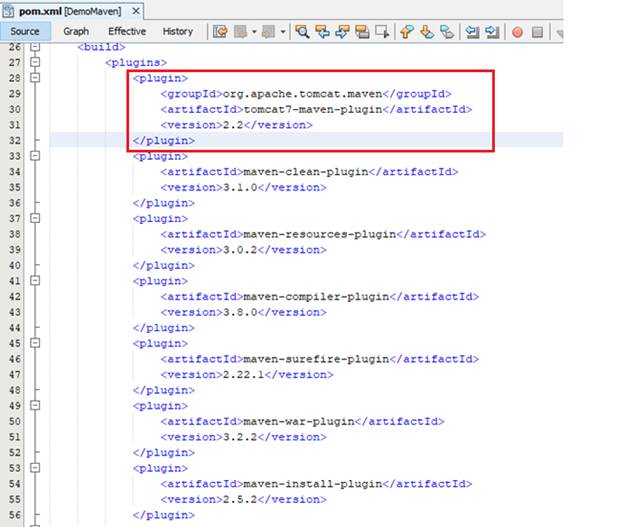
Task: Click version 3.0.2 value
Action: click(x=240, y=250)
